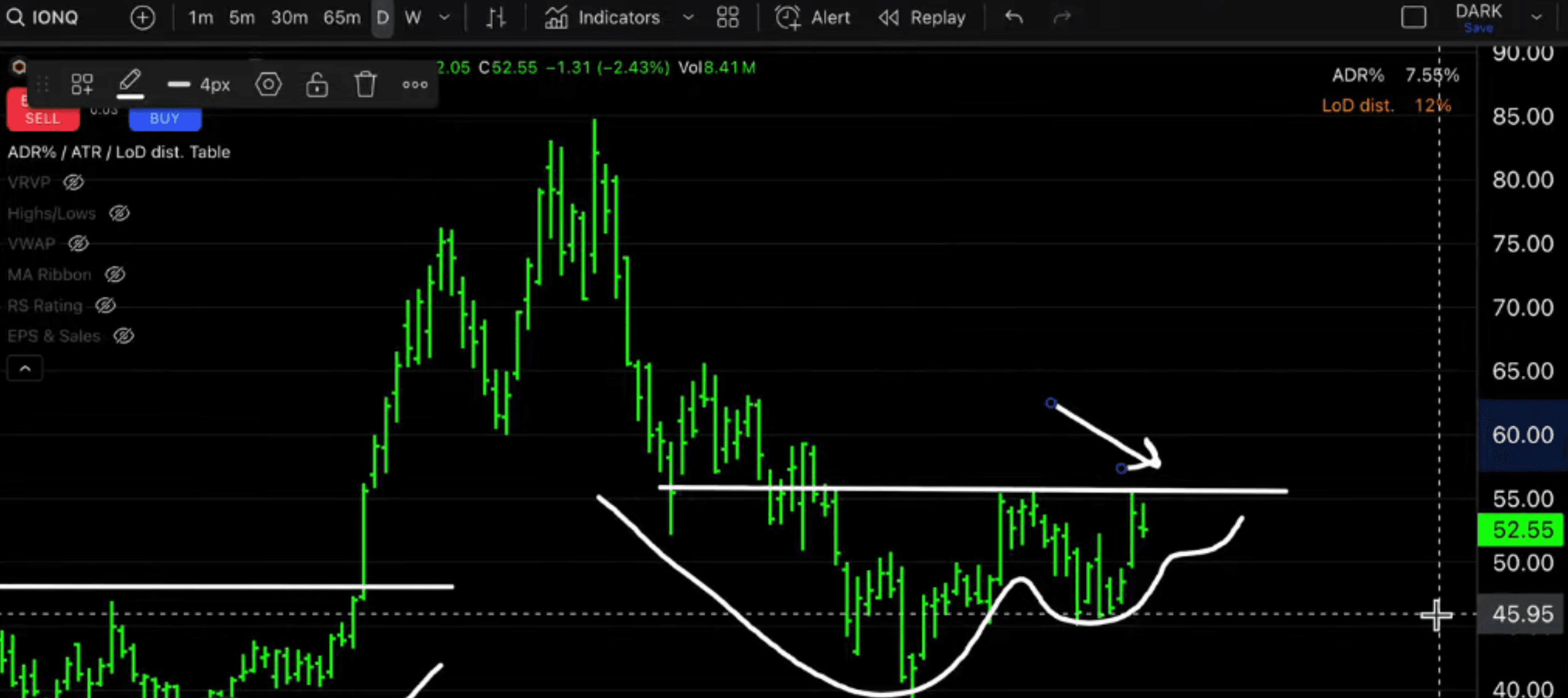The height and width of the screenshot is (698, 1568).
Task: Open the three-dot more options
Action: (x=415, y=85)
